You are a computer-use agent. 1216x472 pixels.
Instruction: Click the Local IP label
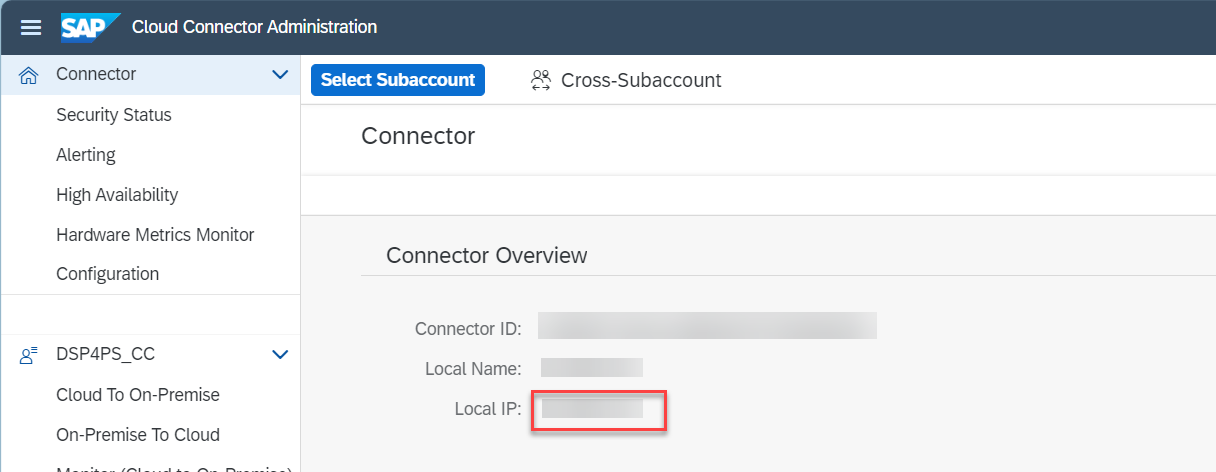point(488,409)
